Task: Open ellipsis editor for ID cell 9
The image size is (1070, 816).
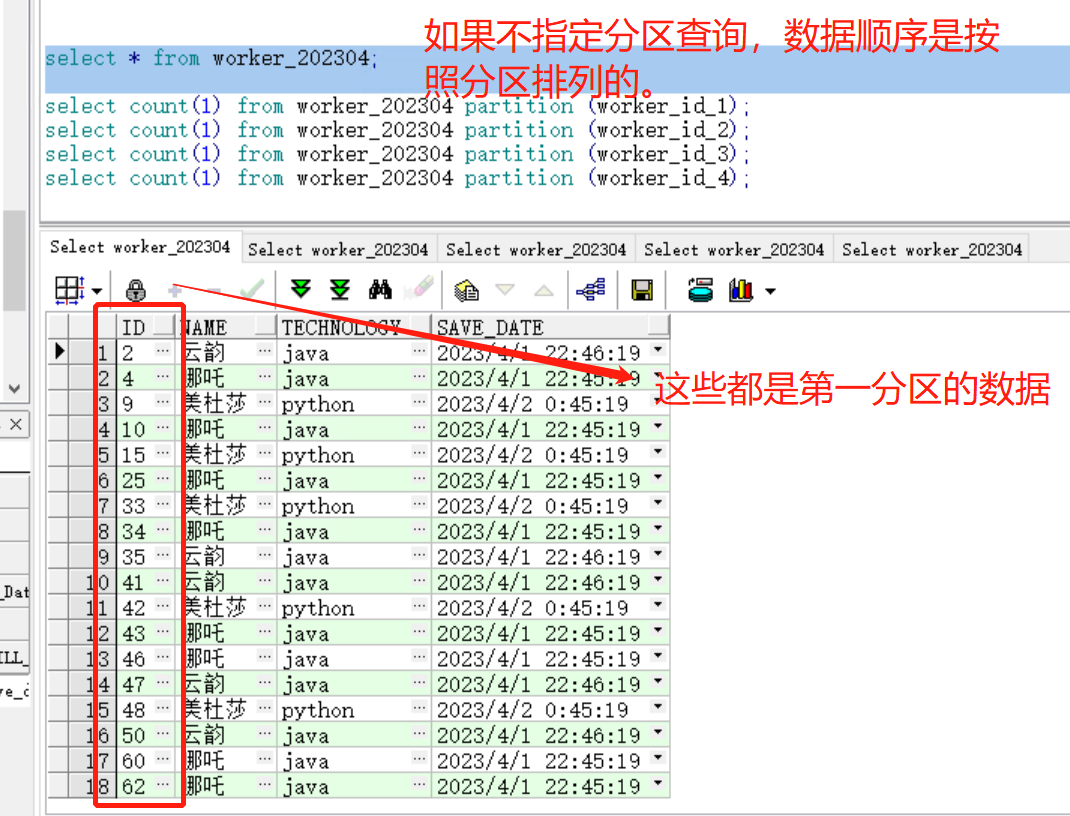Action: (x=162, y=402)
